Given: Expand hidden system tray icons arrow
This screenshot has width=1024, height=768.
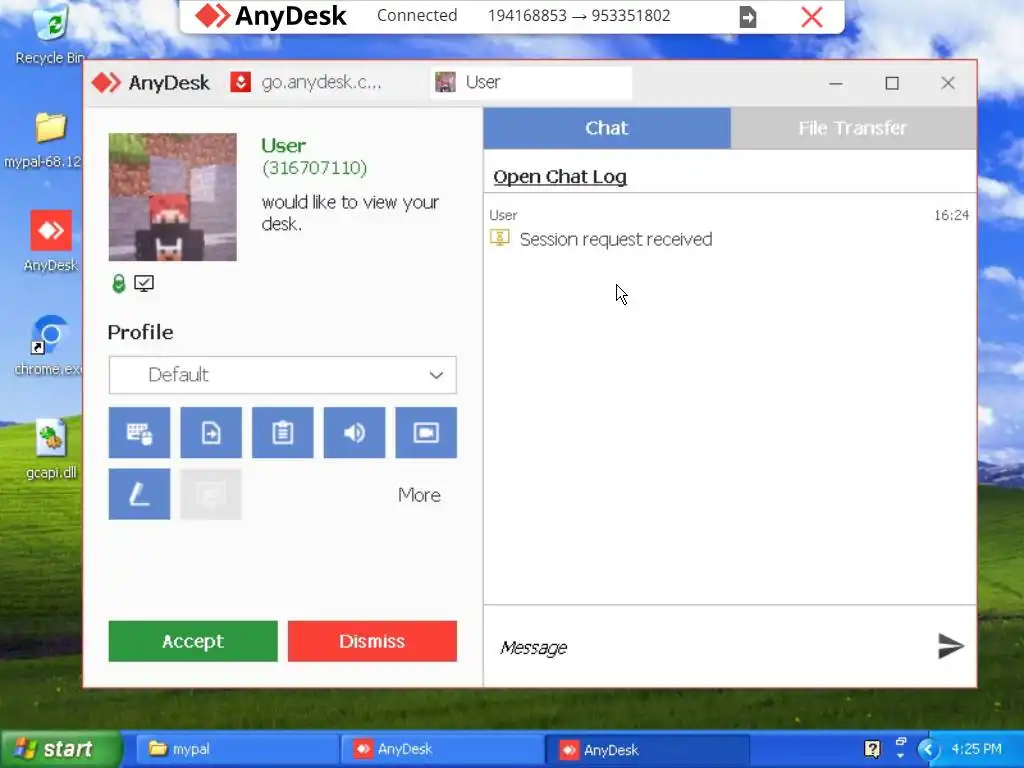Looking at the screenshot, I should (927, 749).
